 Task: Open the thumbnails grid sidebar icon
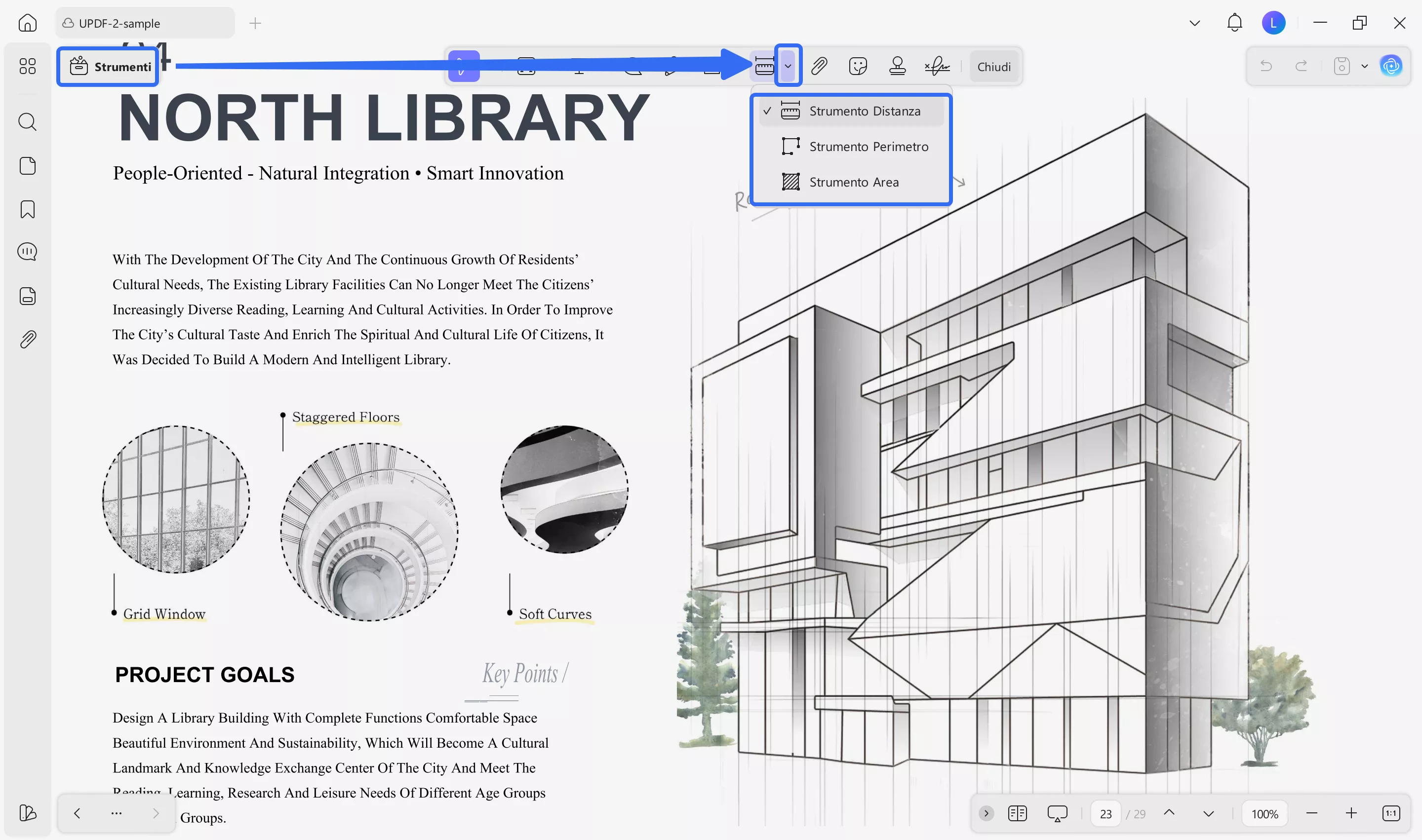[27, 66]
